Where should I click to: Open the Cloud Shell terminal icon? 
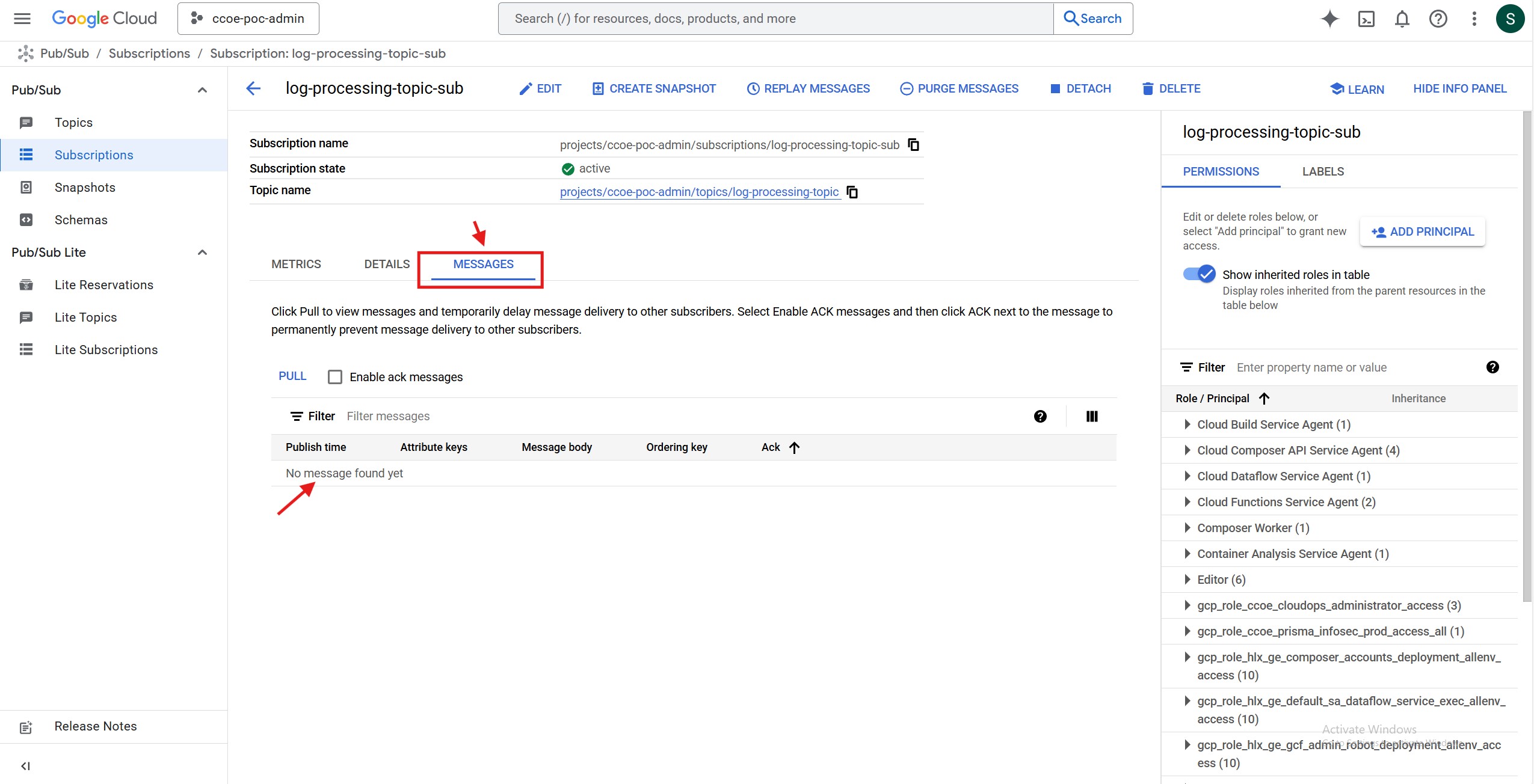(x=1366, y=19)
